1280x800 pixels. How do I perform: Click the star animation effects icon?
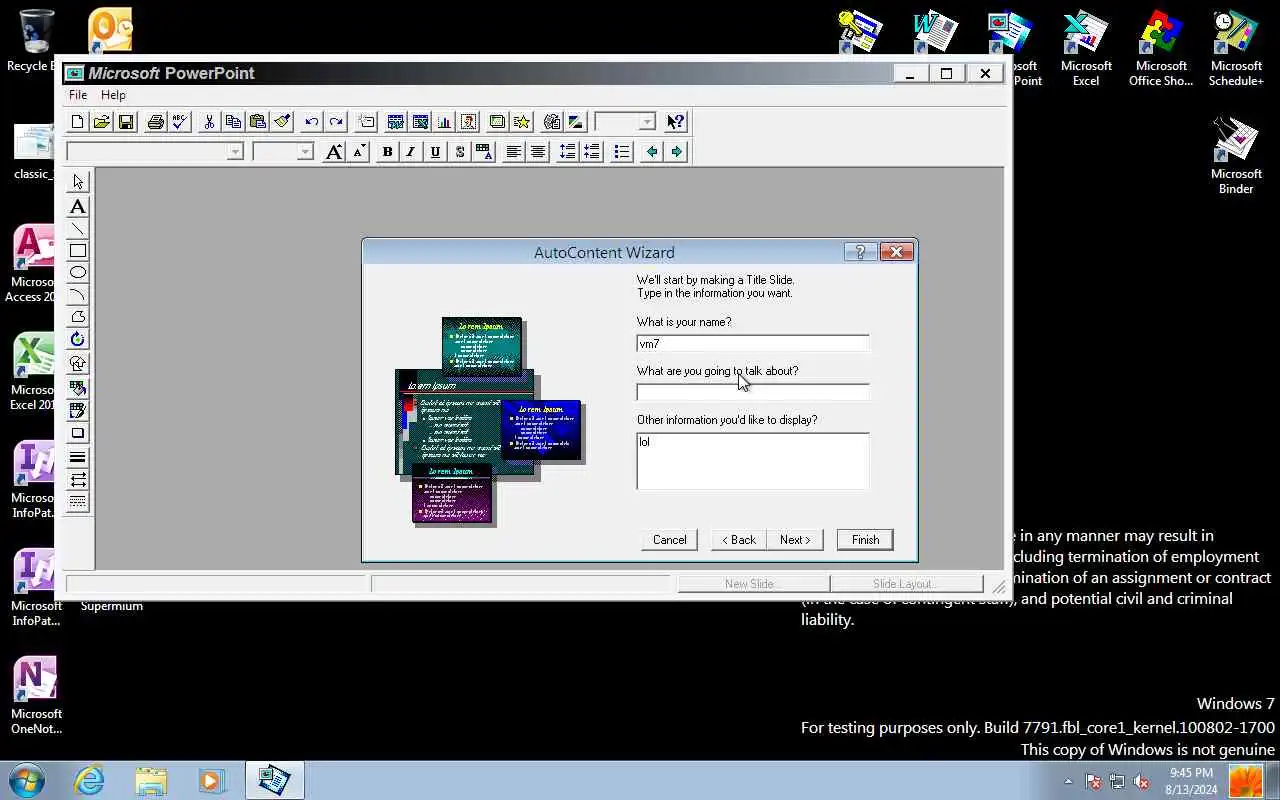(x=522, y=122)
